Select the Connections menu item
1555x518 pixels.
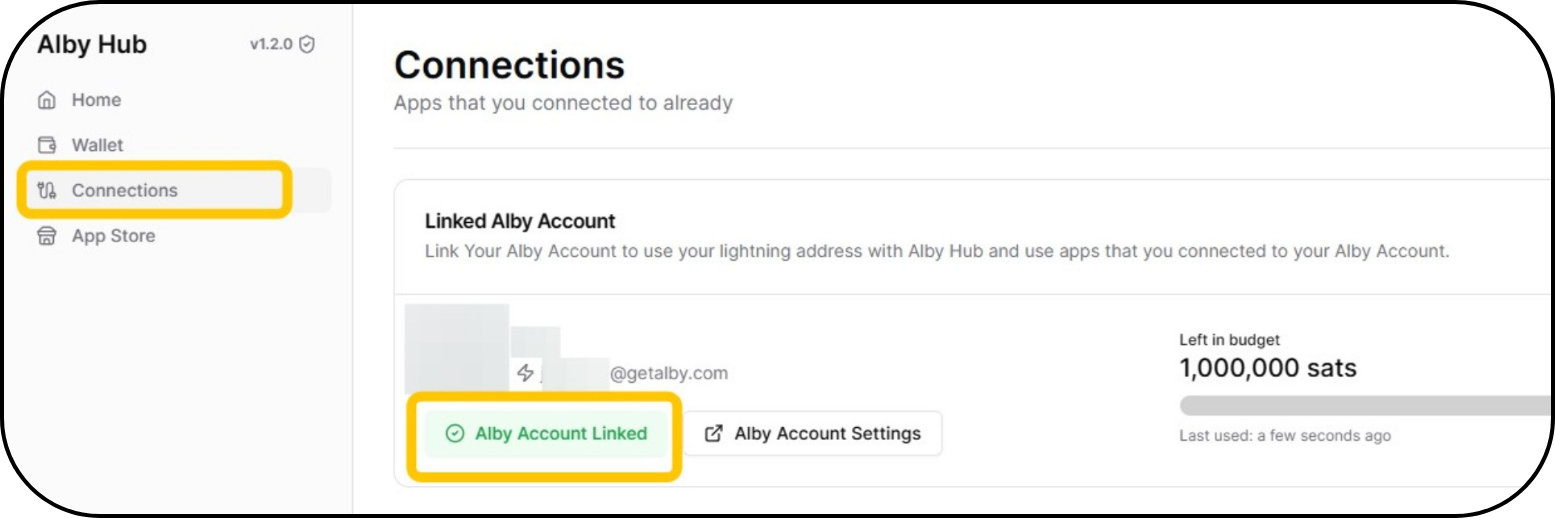[x=124, y=191]
